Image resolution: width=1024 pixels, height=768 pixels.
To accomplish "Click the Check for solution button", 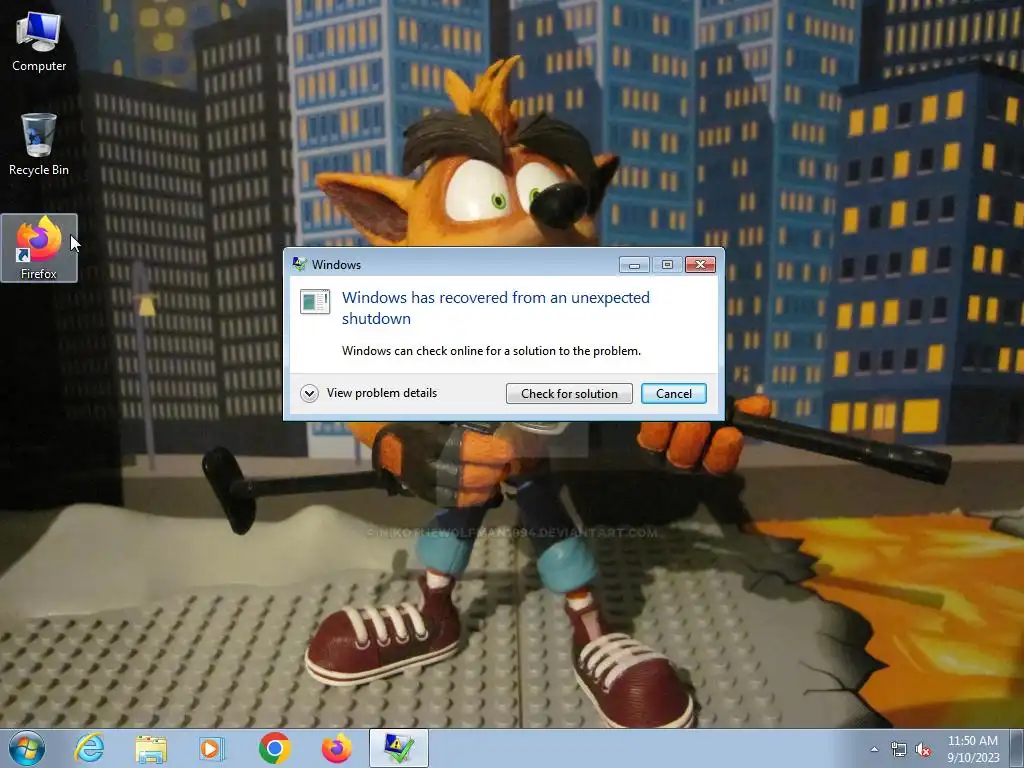I will 569,393.
